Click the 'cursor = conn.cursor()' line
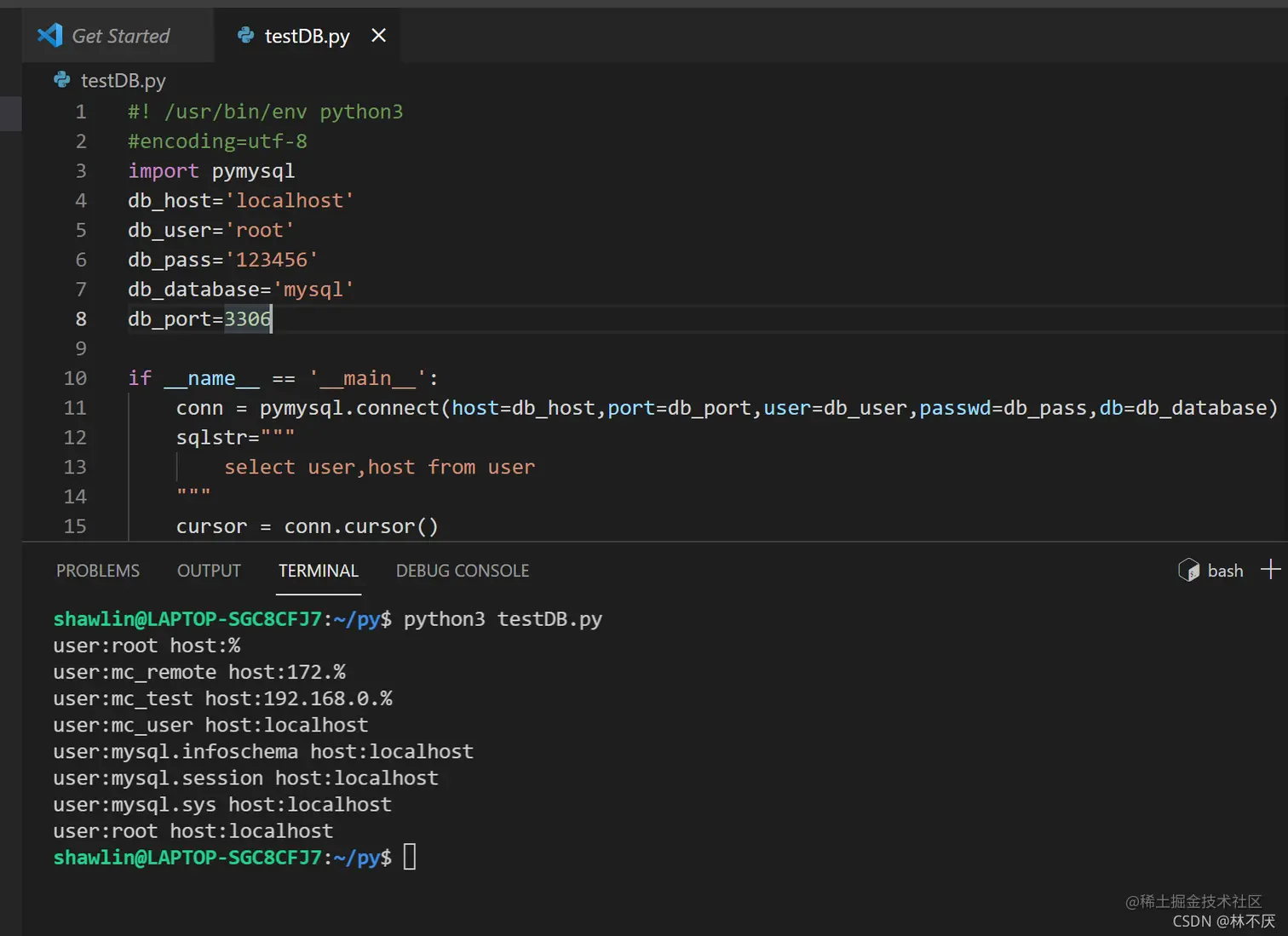1288x936 pixels. (308, 526)
